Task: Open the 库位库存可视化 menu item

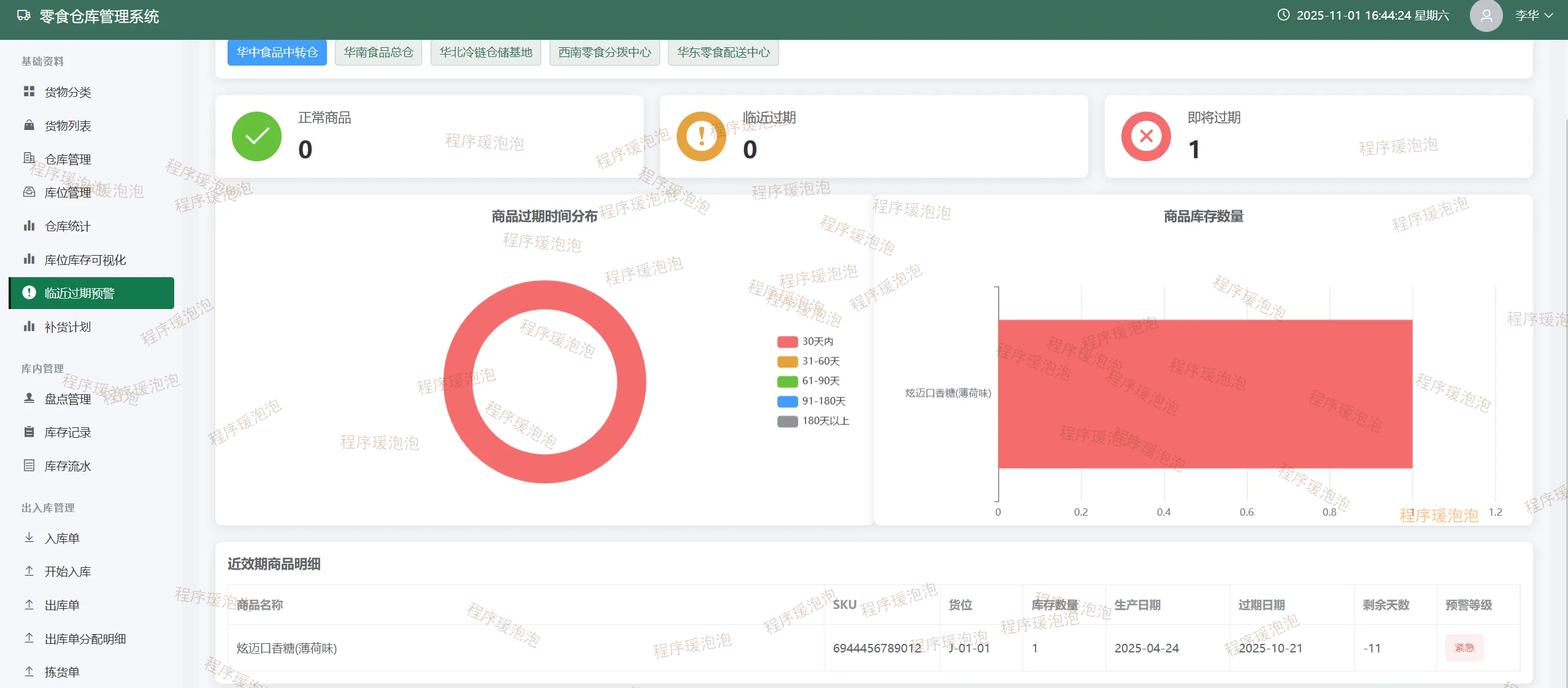Action: click(85, 260)
